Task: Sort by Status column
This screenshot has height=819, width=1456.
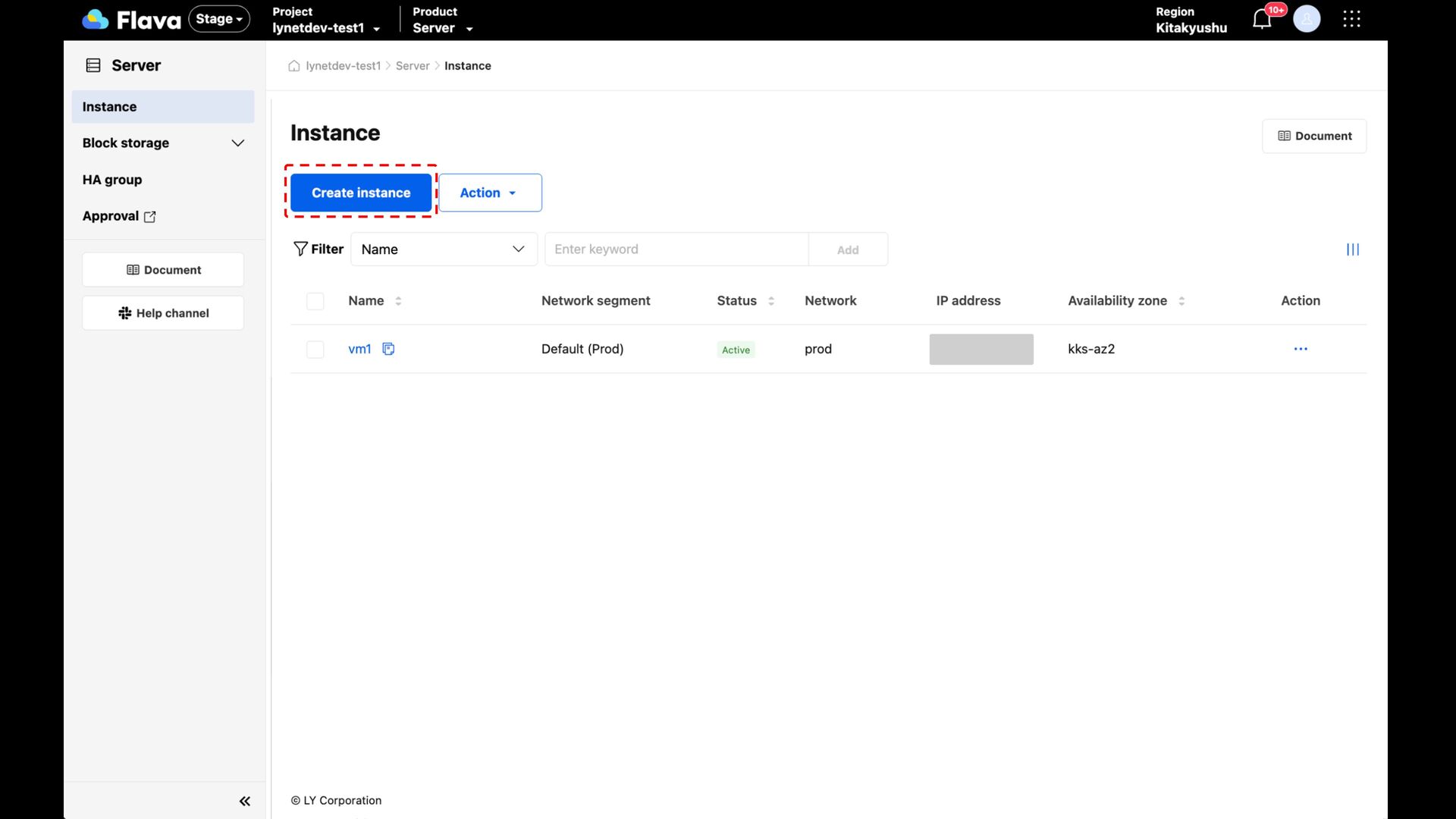Action: click(771, 301)
